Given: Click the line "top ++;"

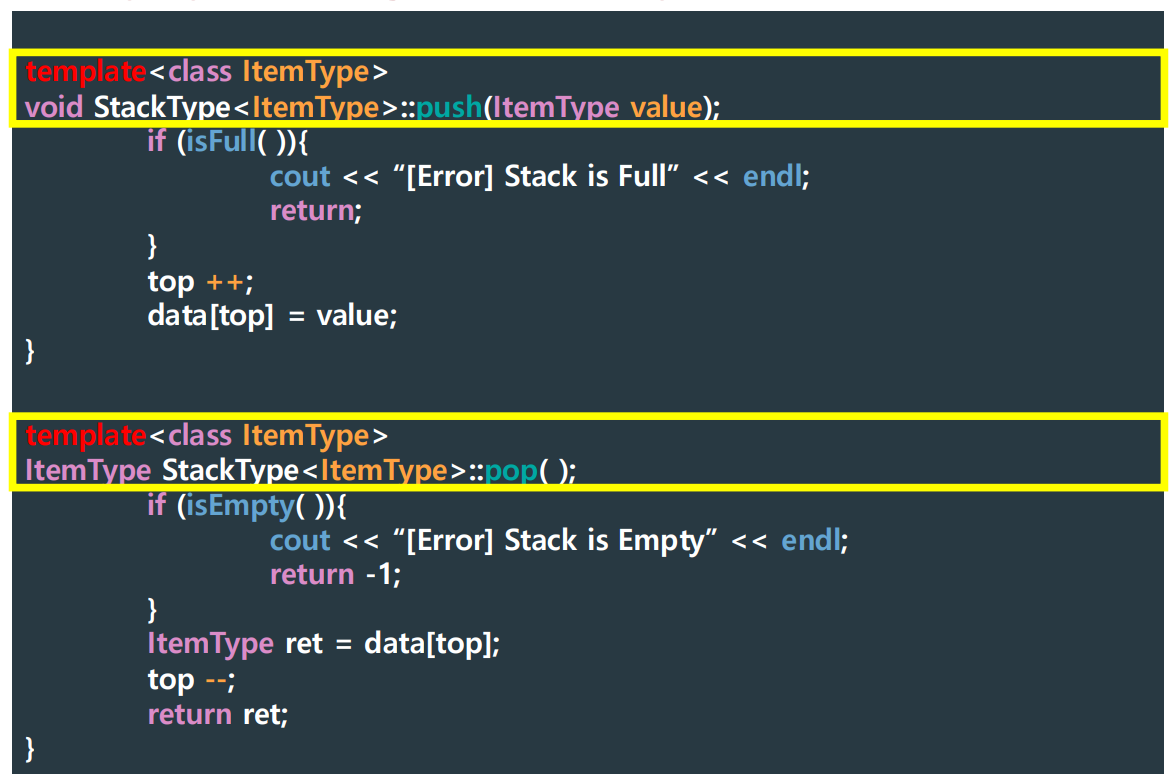Looking at the screenshot, I should pyautogui.click(x=201, y=282).
